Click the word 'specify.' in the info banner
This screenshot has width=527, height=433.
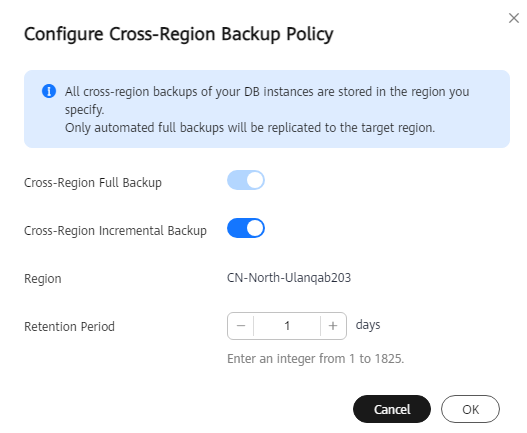tap(84, 110)
